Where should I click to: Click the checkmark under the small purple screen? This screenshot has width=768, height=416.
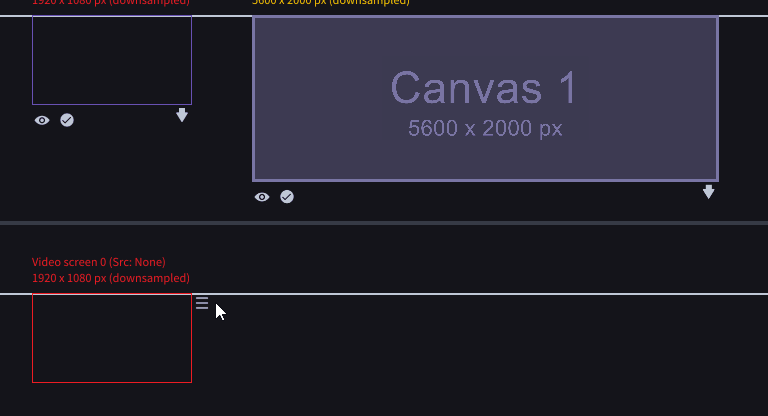point(67,120)
